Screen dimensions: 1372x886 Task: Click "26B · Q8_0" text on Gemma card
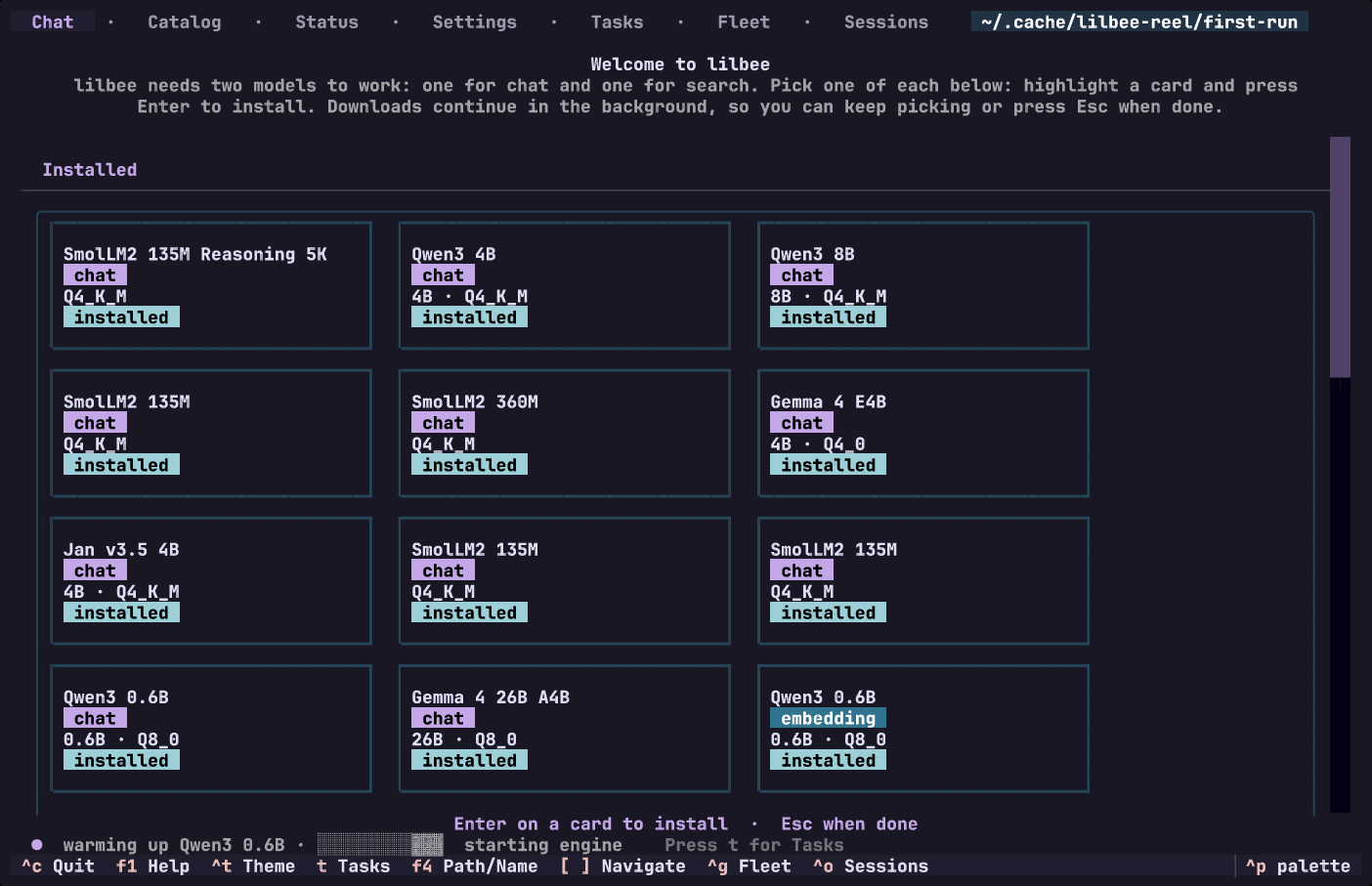(x=464, y=739)
